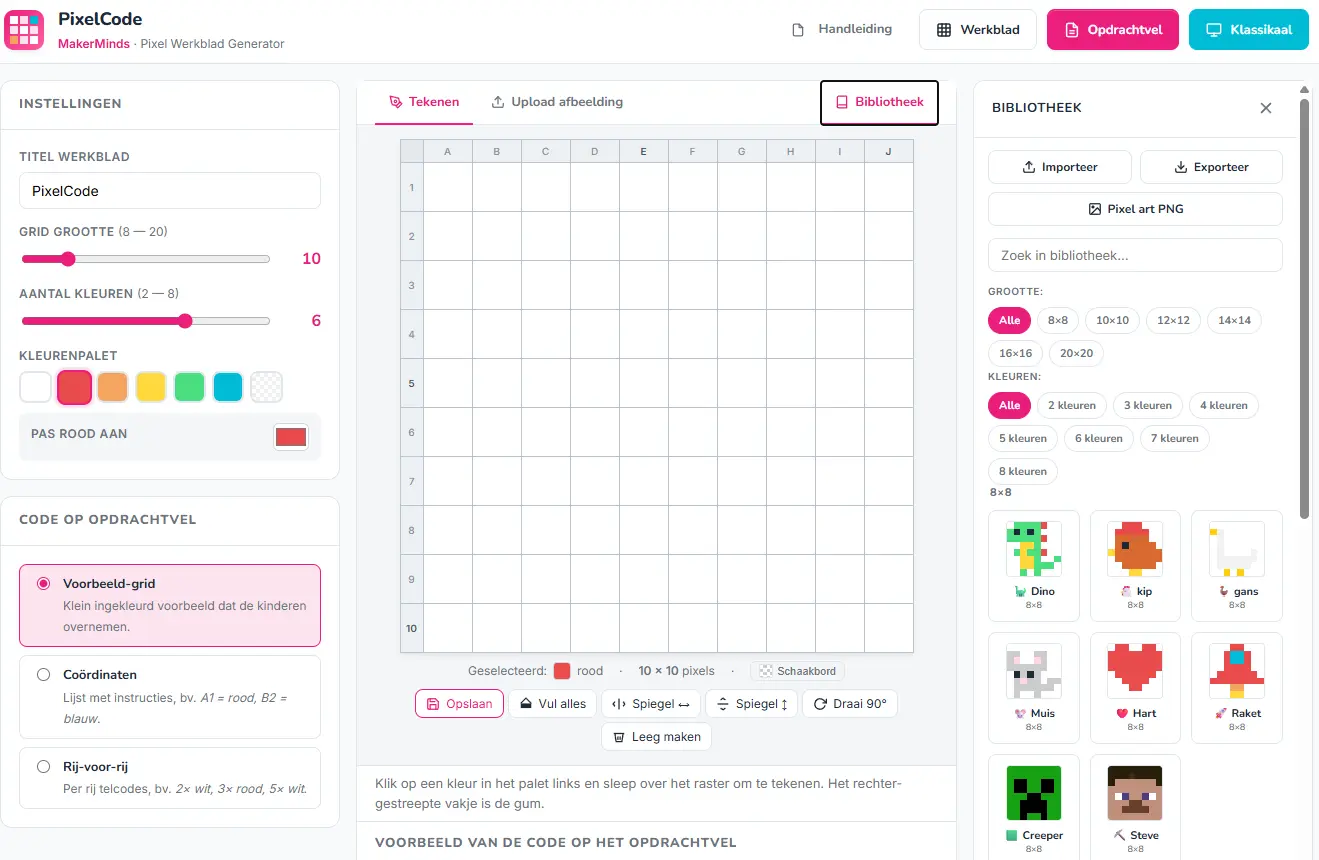
Task: Filter library by 16×16 size
Action: tap(1015, 353)
